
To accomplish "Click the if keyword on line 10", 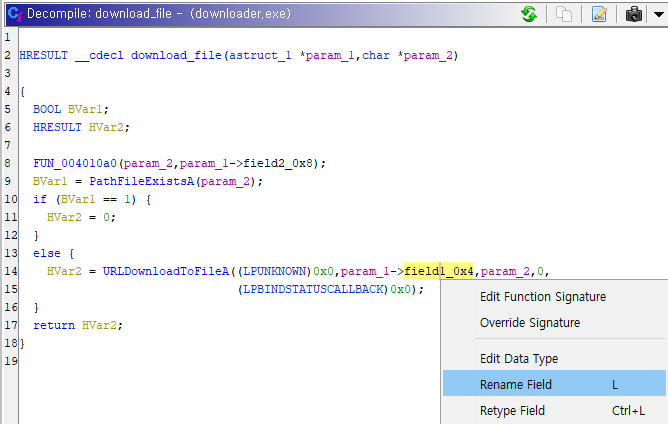I will click(40, 199).
